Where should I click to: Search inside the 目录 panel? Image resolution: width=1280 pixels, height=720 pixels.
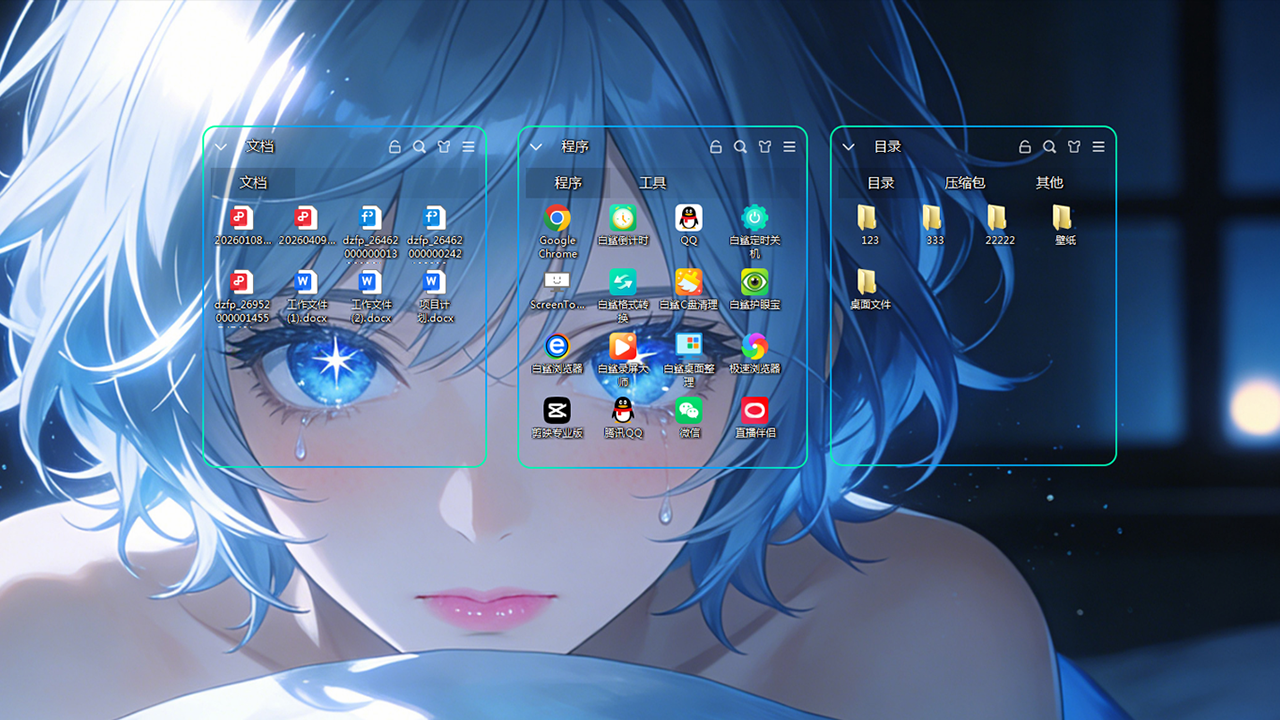click(x=1050, y=146)
